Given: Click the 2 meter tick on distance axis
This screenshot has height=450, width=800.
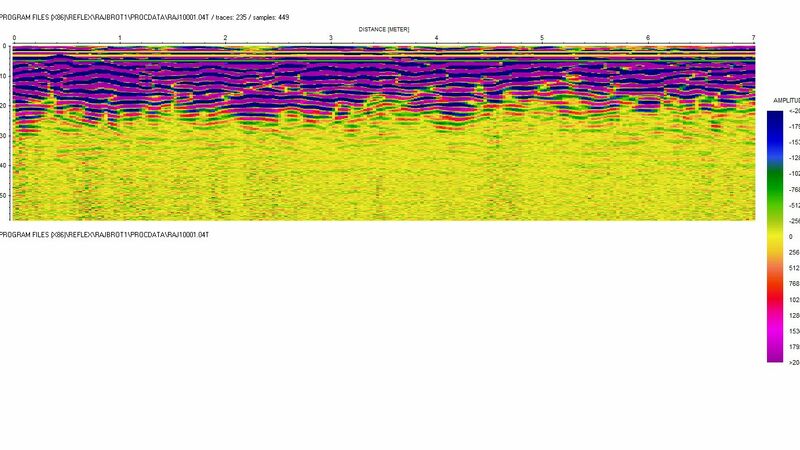Looking at the screenshot, I should tap(225, 38).
